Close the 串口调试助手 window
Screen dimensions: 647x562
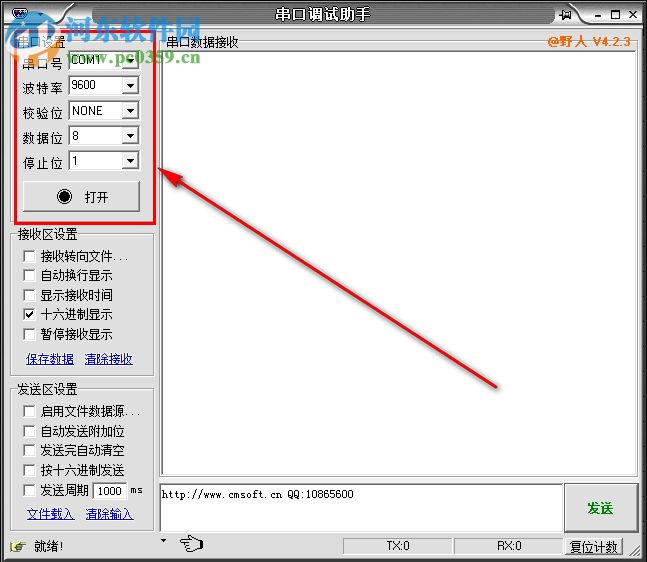[x=633, y=15]
